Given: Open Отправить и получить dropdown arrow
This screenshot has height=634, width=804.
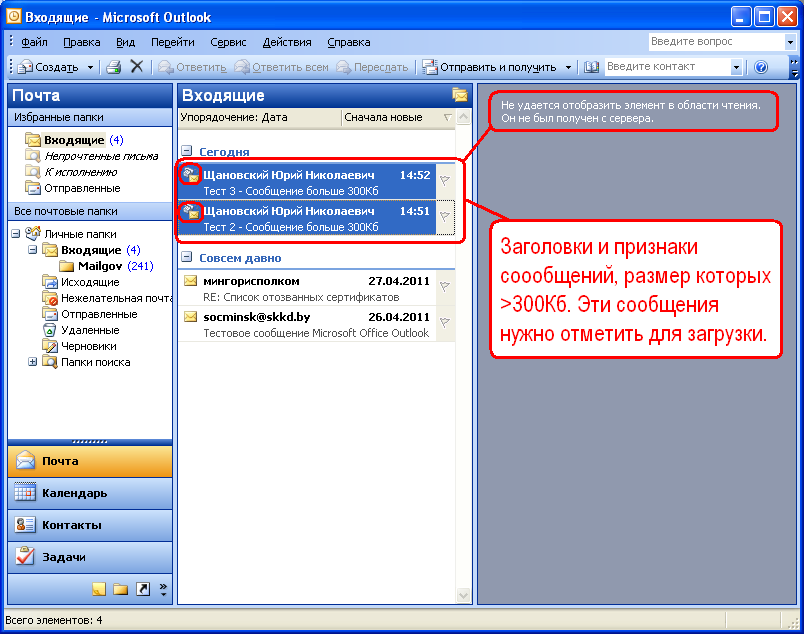Looking at the screenshot, I should pyautogui.click(x=568, y=67).
